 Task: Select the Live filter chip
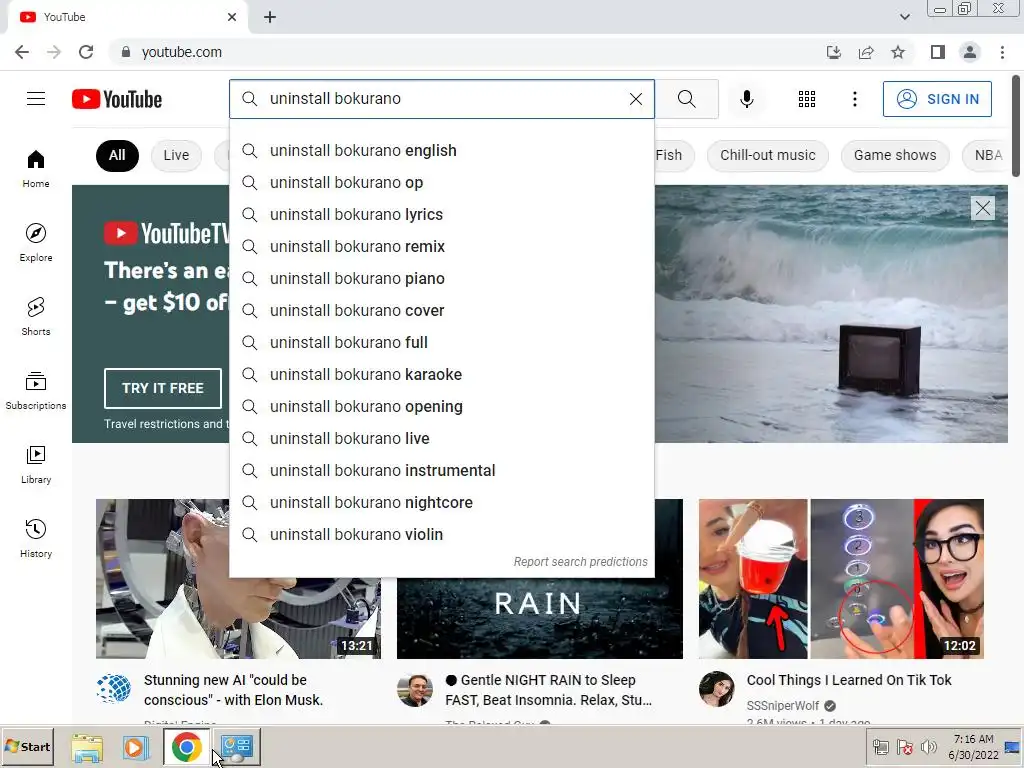(176, 155)
